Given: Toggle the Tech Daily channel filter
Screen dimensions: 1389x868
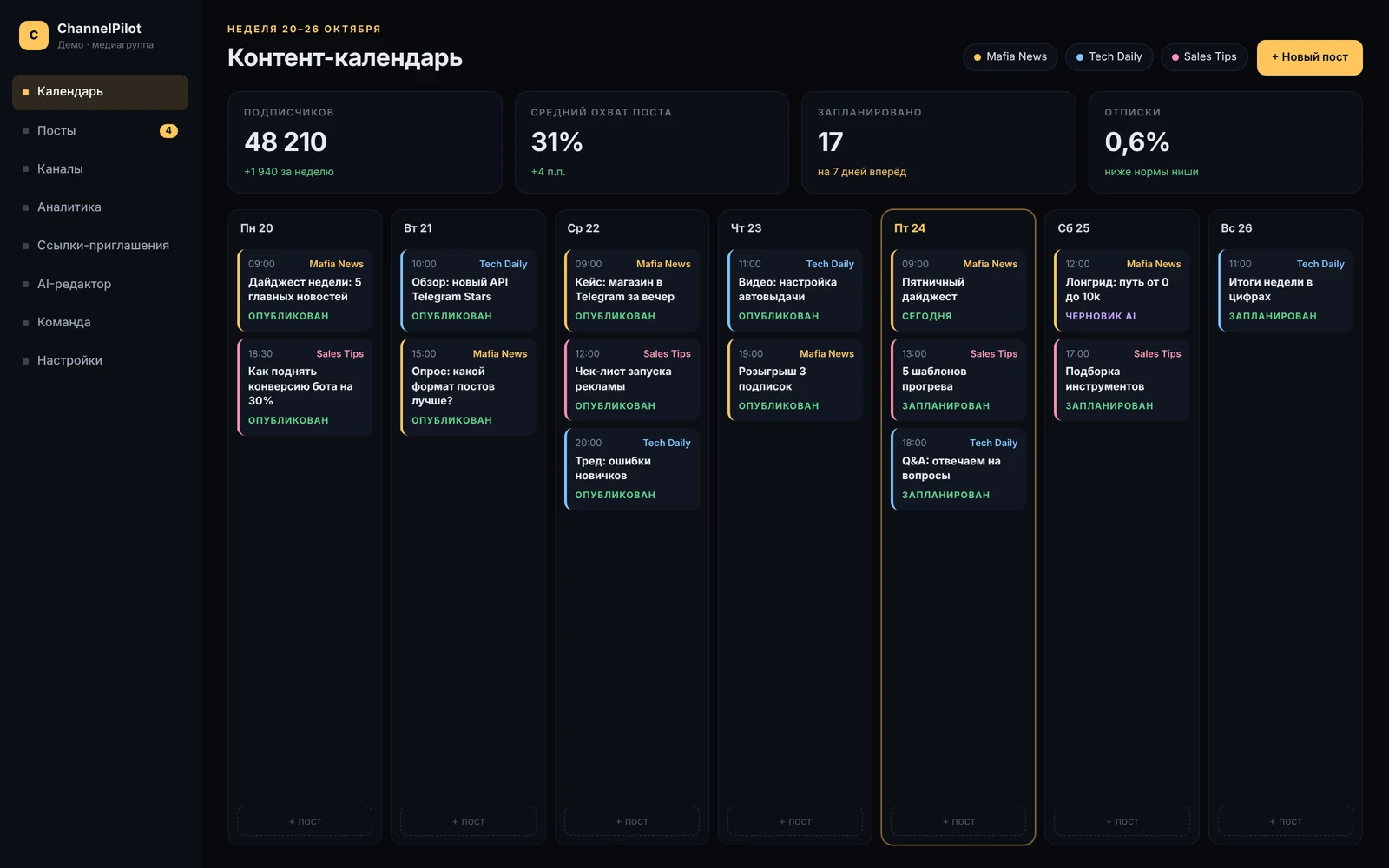Looking at the screenshot, I should 1109,57.
